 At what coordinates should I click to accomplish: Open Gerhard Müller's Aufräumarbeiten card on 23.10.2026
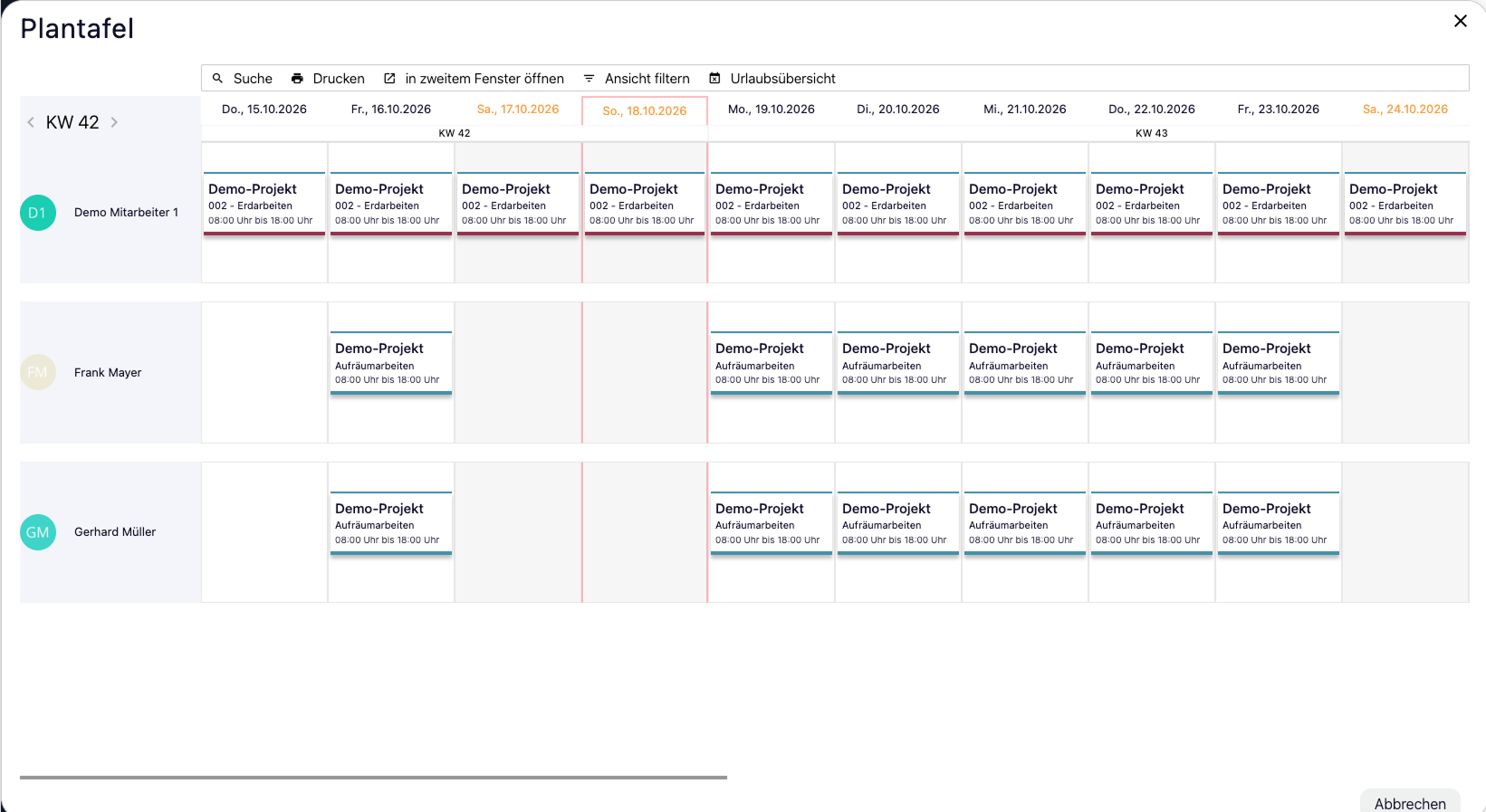coord(1279,523)
